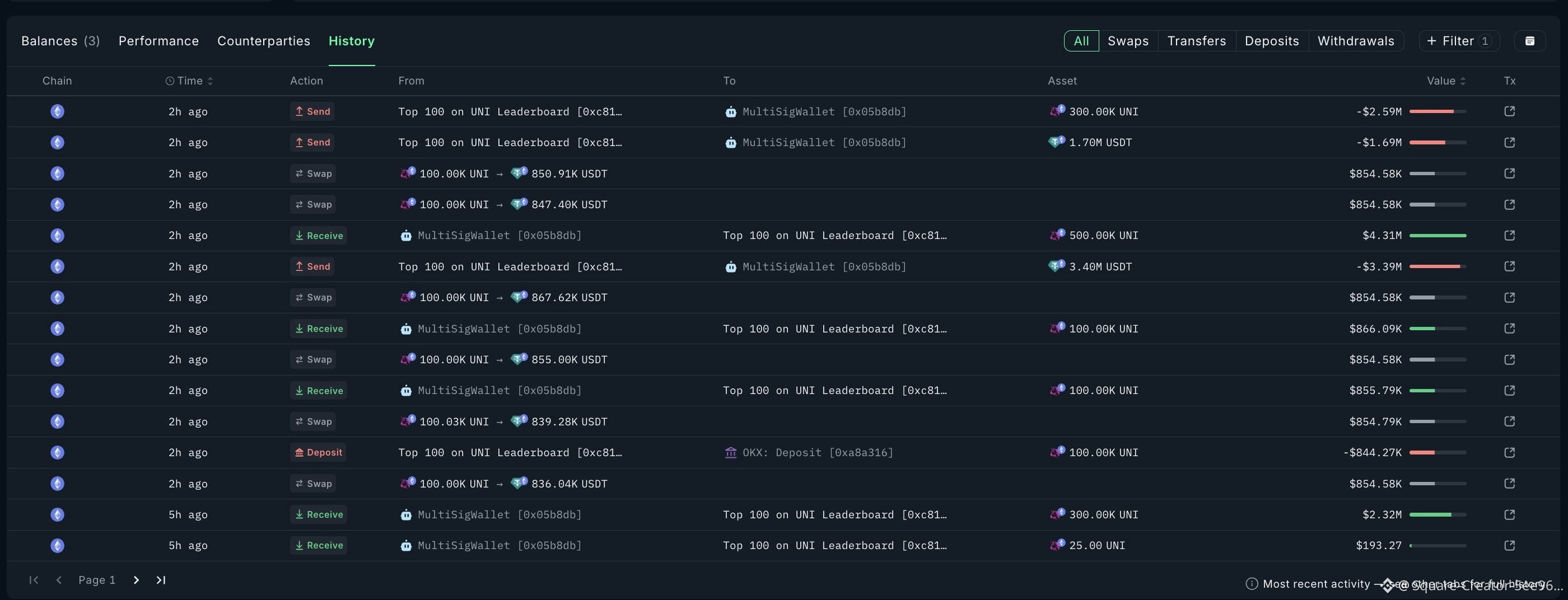Open OKX: Deposit [0xa8a316] address link
The image size is (1568, 600).
click(818, 453)
